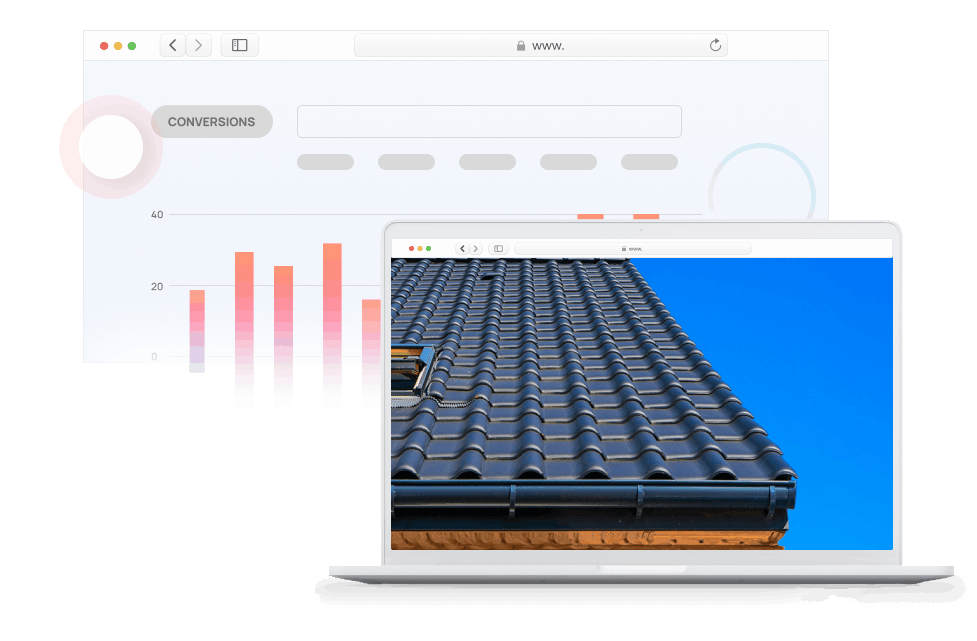Select the last gray pill tab in the row
The width and height of the screenshot is (977, 641).
649,162
